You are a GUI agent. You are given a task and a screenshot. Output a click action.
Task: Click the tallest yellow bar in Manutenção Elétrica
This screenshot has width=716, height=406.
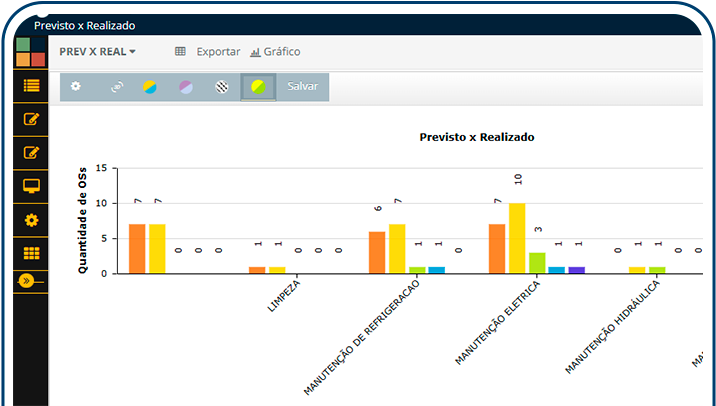tap(517, 238)
